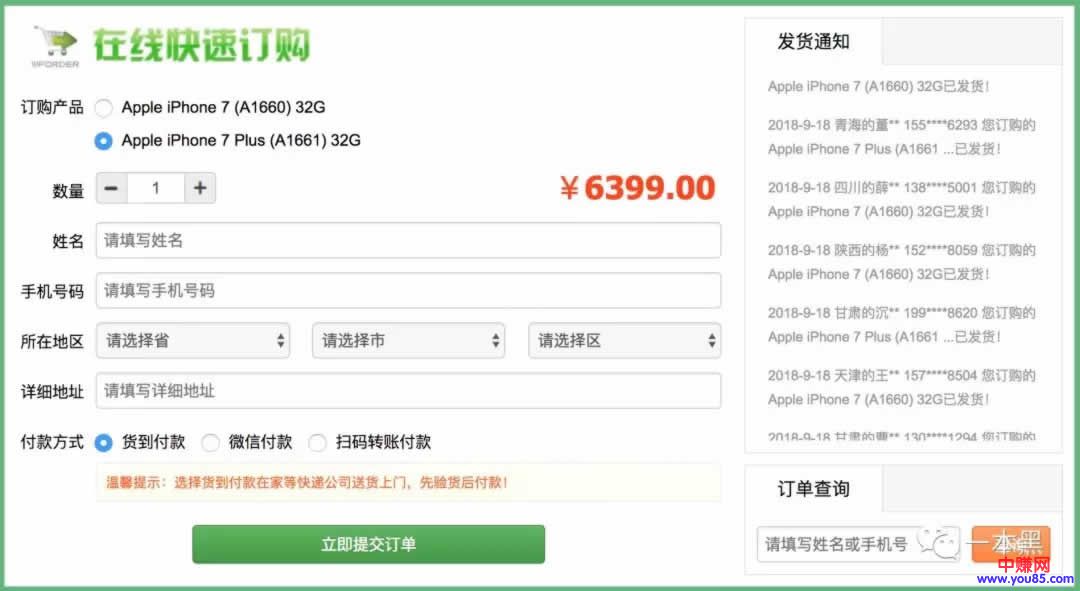Choose 货到付款 payment method
Image resolution: width=1080 pixels, height=591 pixels.
(x=103, y=442)
